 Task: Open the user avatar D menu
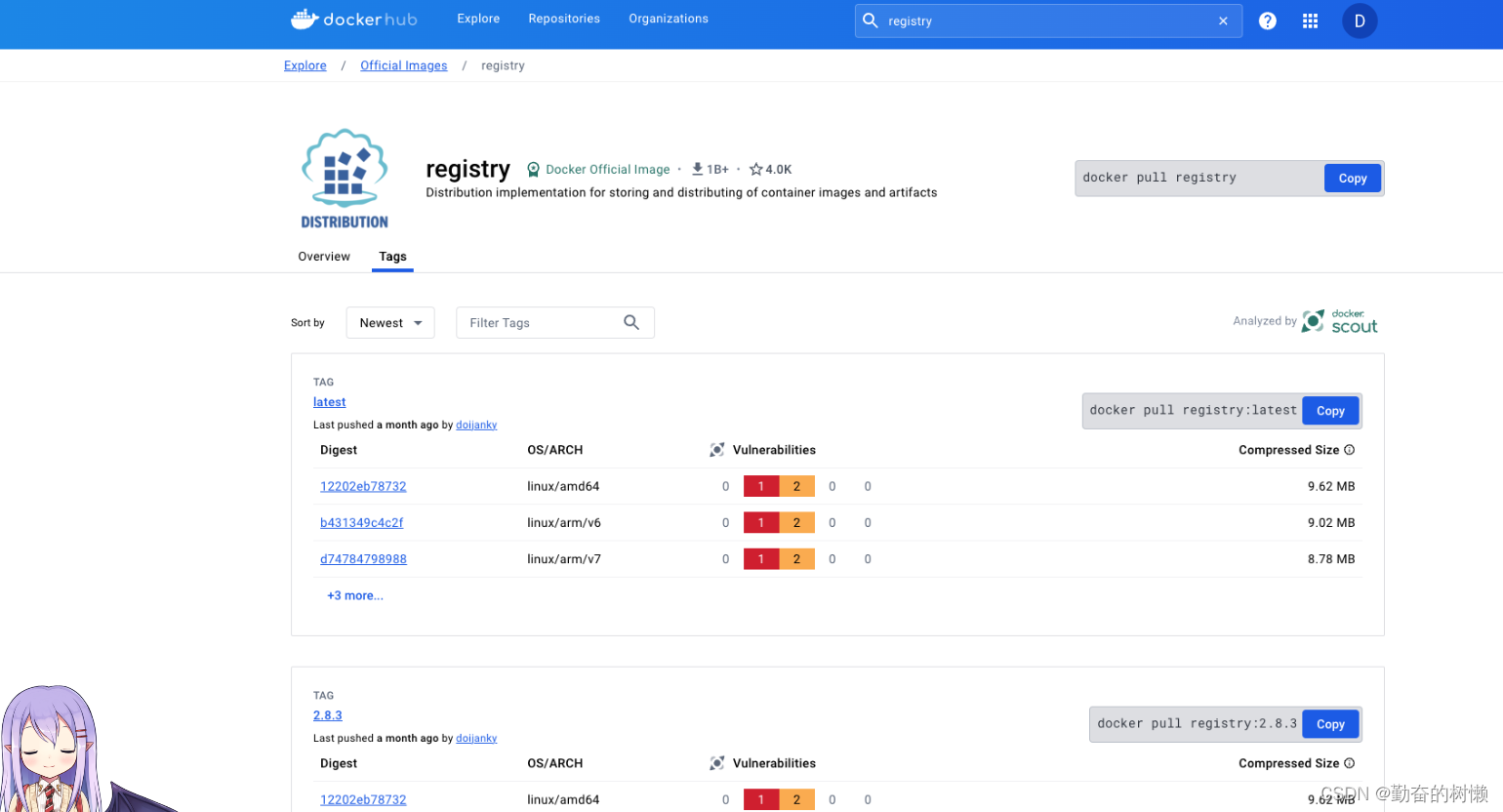point(1360,20)
